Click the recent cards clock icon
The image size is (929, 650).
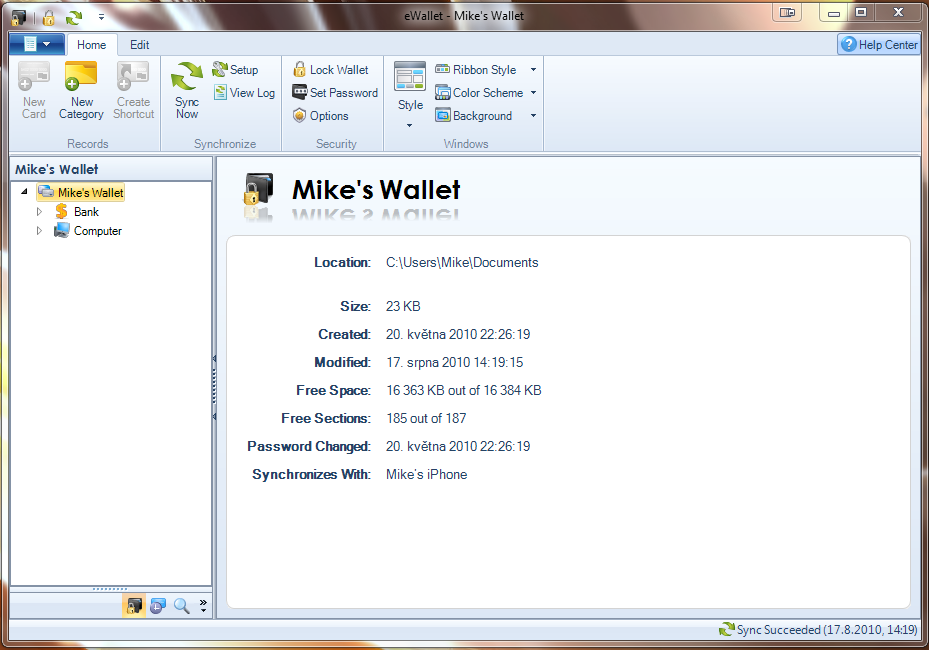tap(157, 605)
